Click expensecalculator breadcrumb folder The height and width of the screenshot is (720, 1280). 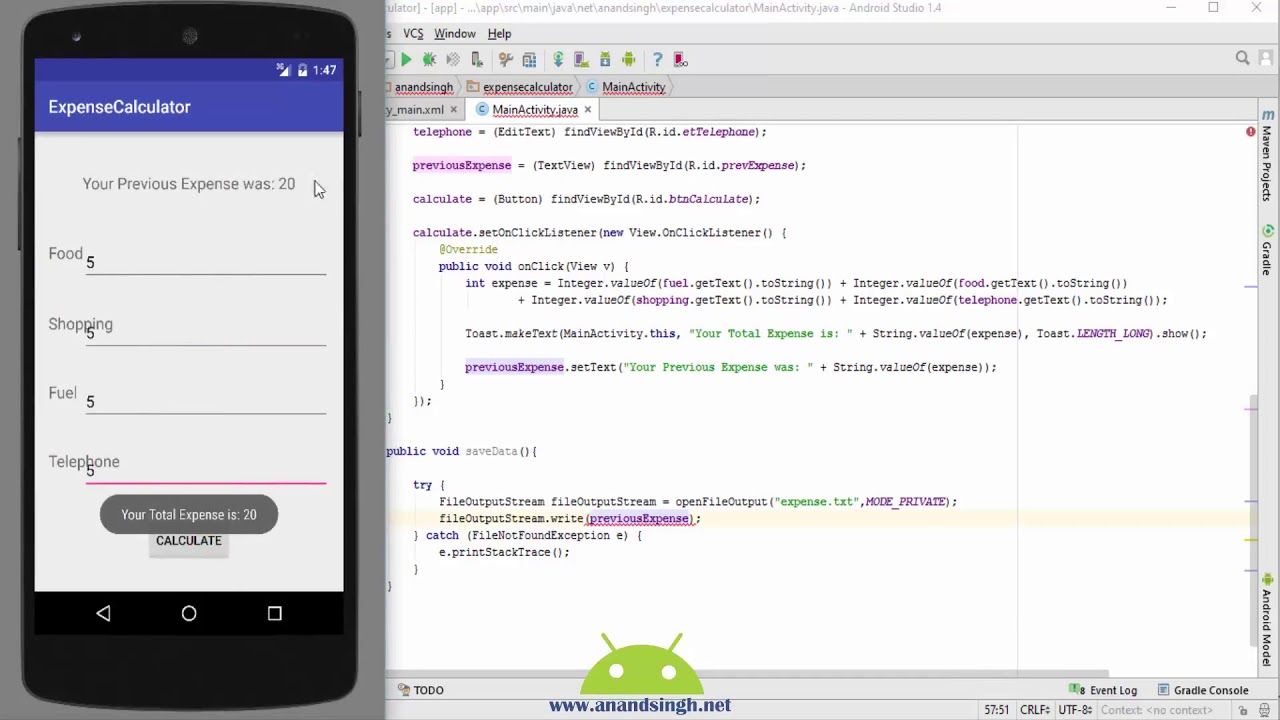(x=519, y=87)
